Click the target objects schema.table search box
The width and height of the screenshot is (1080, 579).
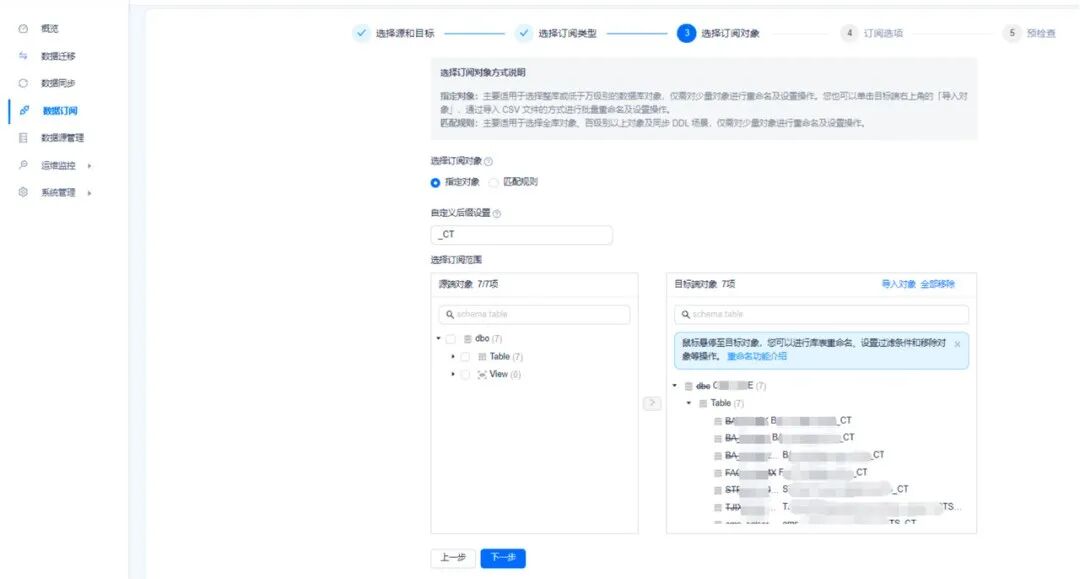pyautogui.click(x=822, y=315)
